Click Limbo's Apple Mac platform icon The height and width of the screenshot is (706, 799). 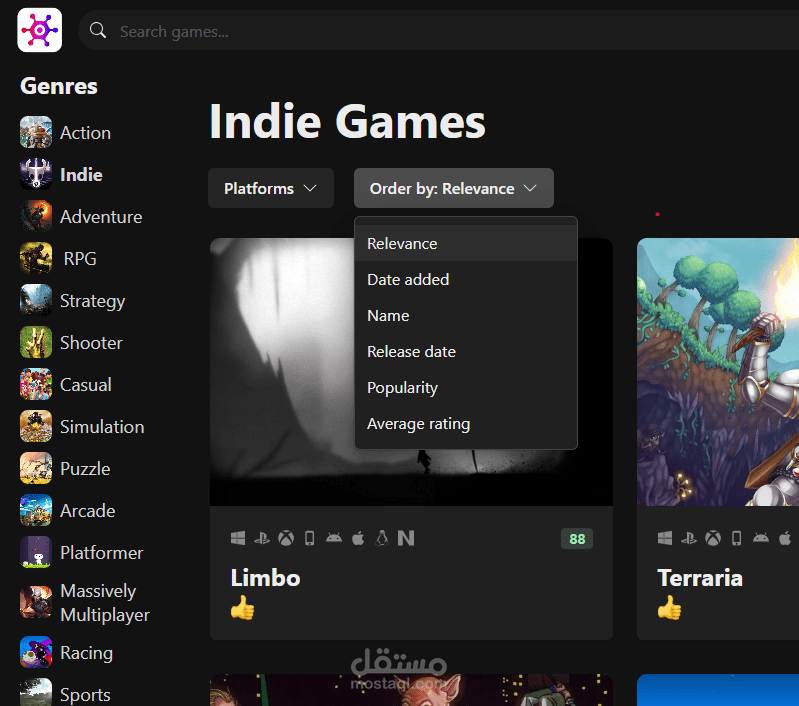(x=358, y=538)
